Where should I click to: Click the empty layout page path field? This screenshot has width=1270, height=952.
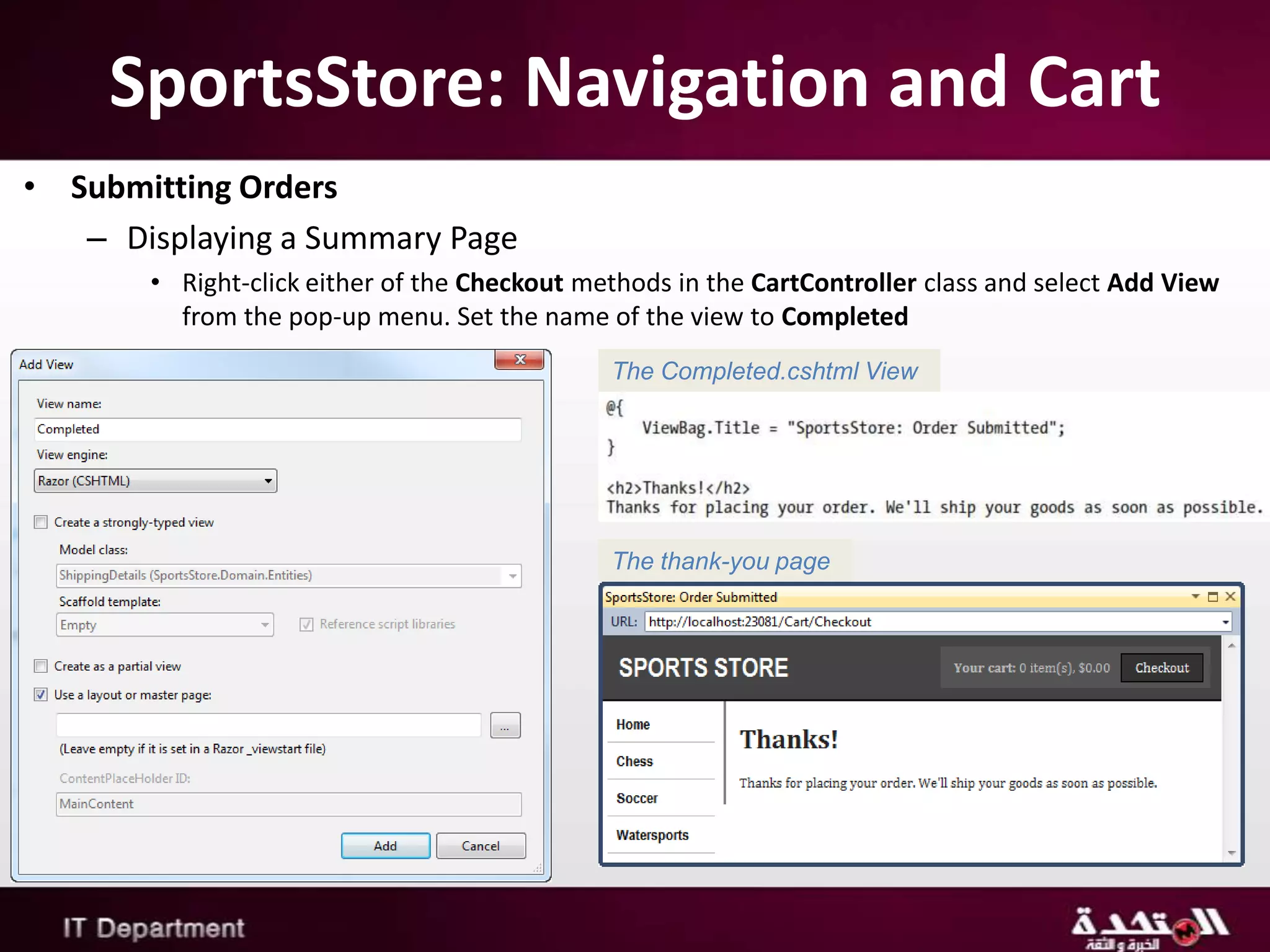[269, 725]
